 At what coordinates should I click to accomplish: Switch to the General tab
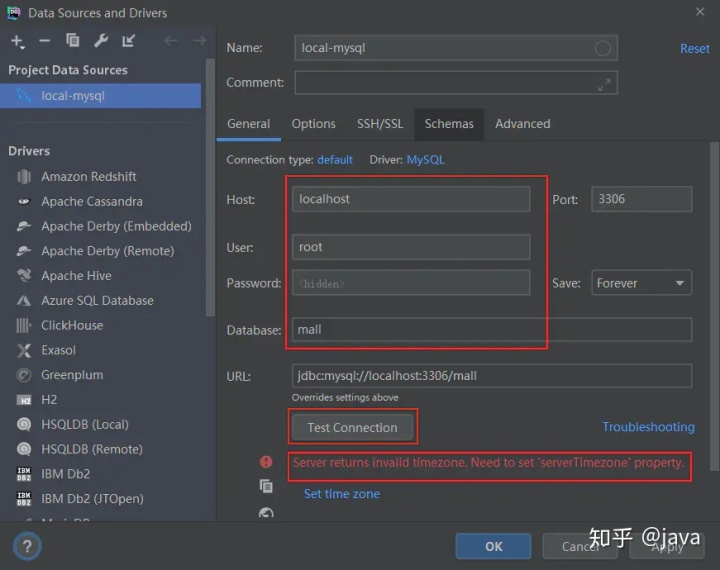[248, 124]
